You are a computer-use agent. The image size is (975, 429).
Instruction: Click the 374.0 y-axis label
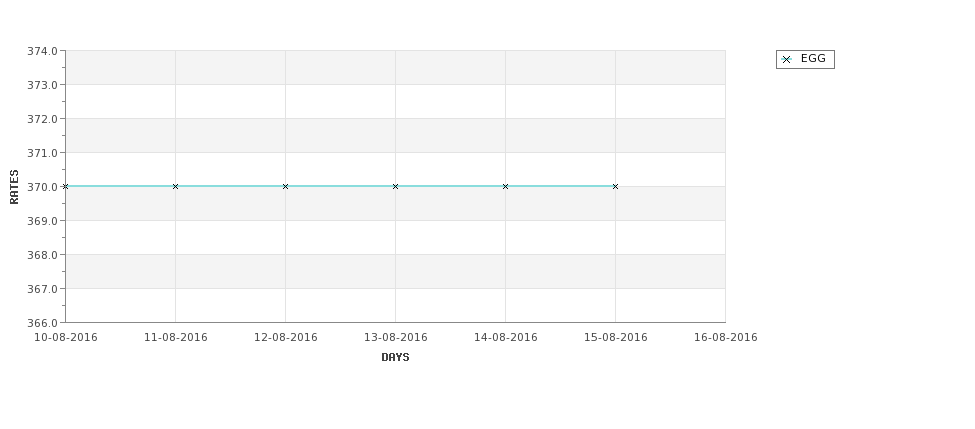pos(42,51)
